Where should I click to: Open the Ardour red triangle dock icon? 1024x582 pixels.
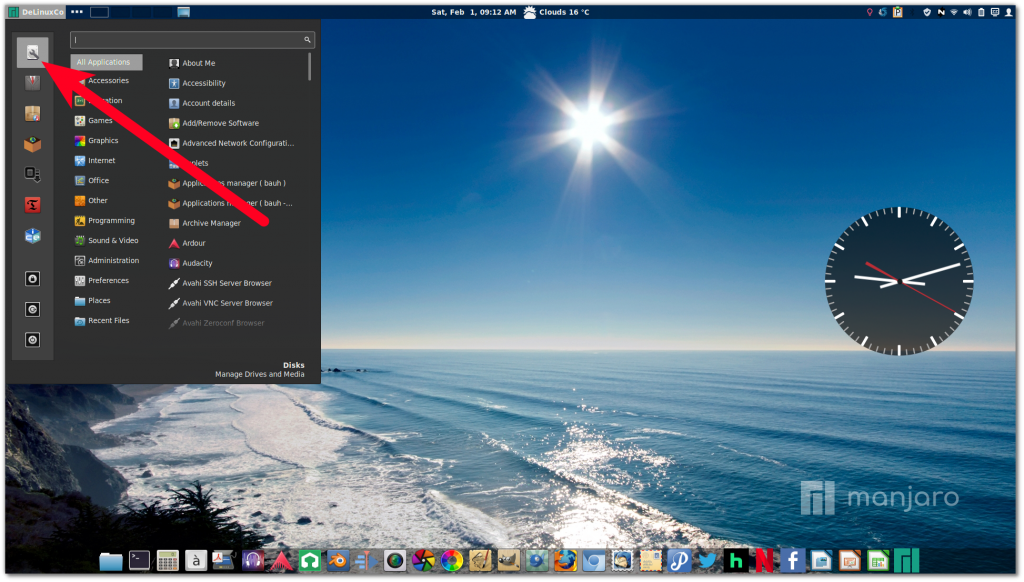click(281, 560)
